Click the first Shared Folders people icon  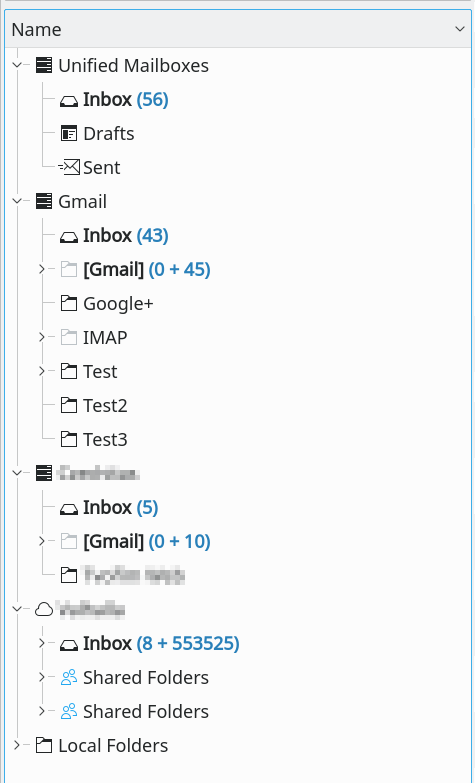point(69,678)
